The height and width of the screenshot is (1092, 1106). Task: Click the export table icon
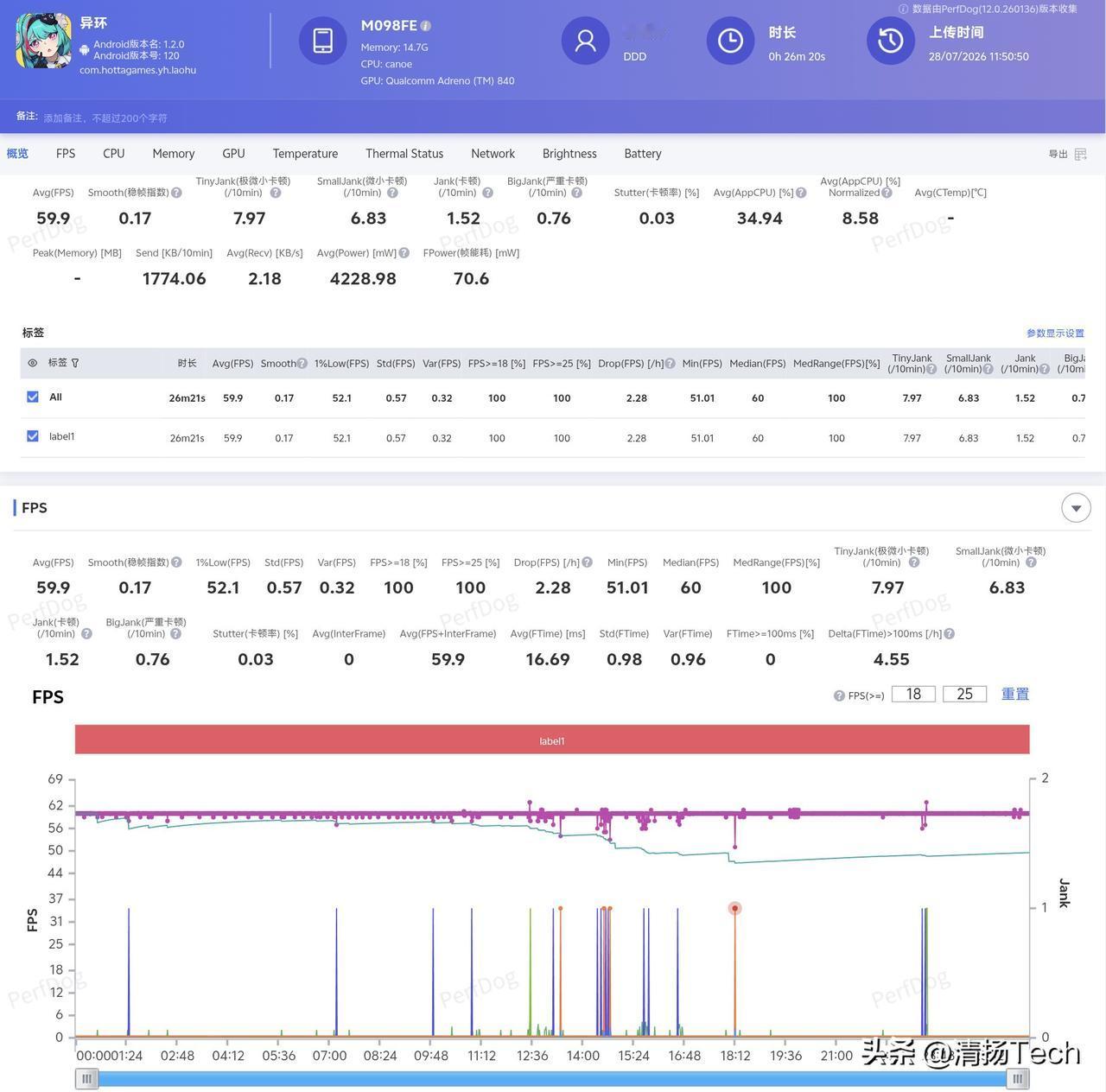pyautogui.click(x=1080, y=154)
